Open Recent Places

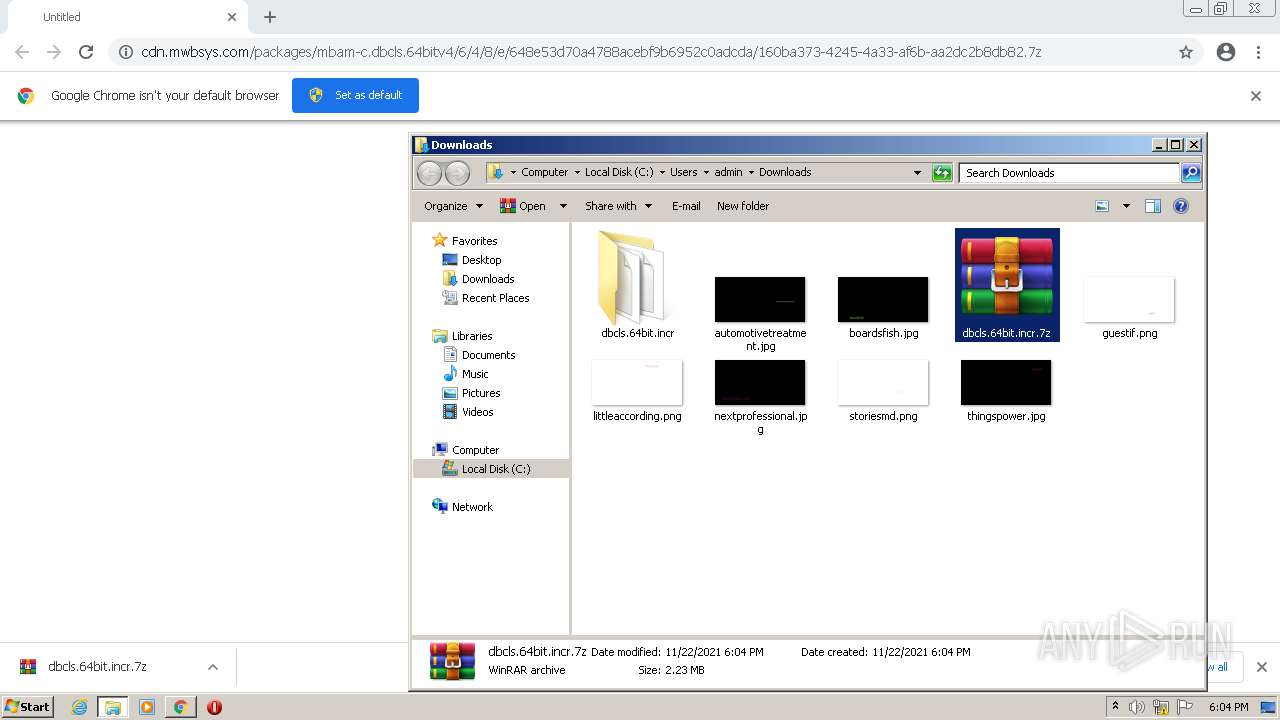[x=495, y=298]
